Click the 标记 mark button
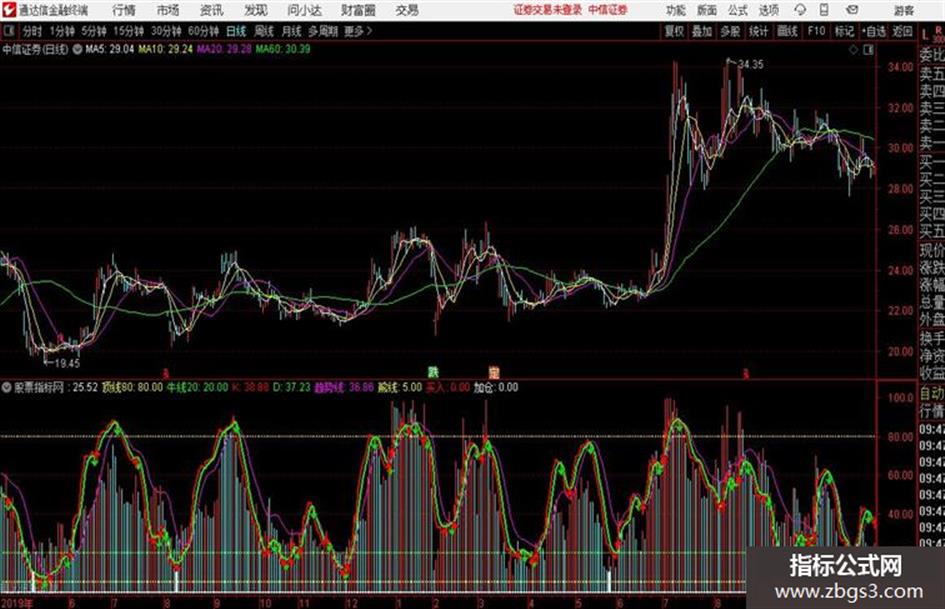 click(844, 31)
